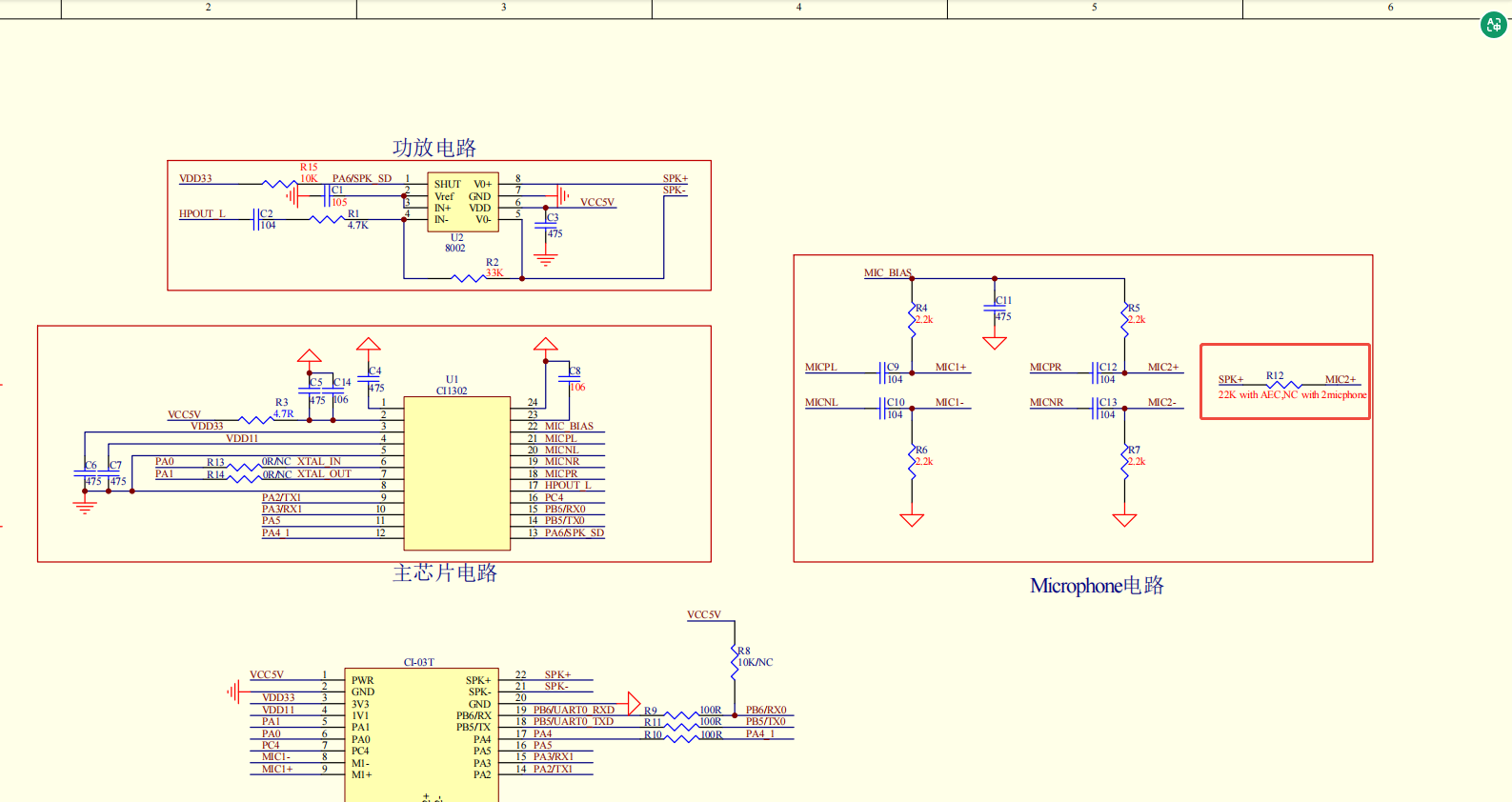Click the R8 10K/NC resistor symbol
Viewport: 1512px width, 802px height.
point(735,662)
